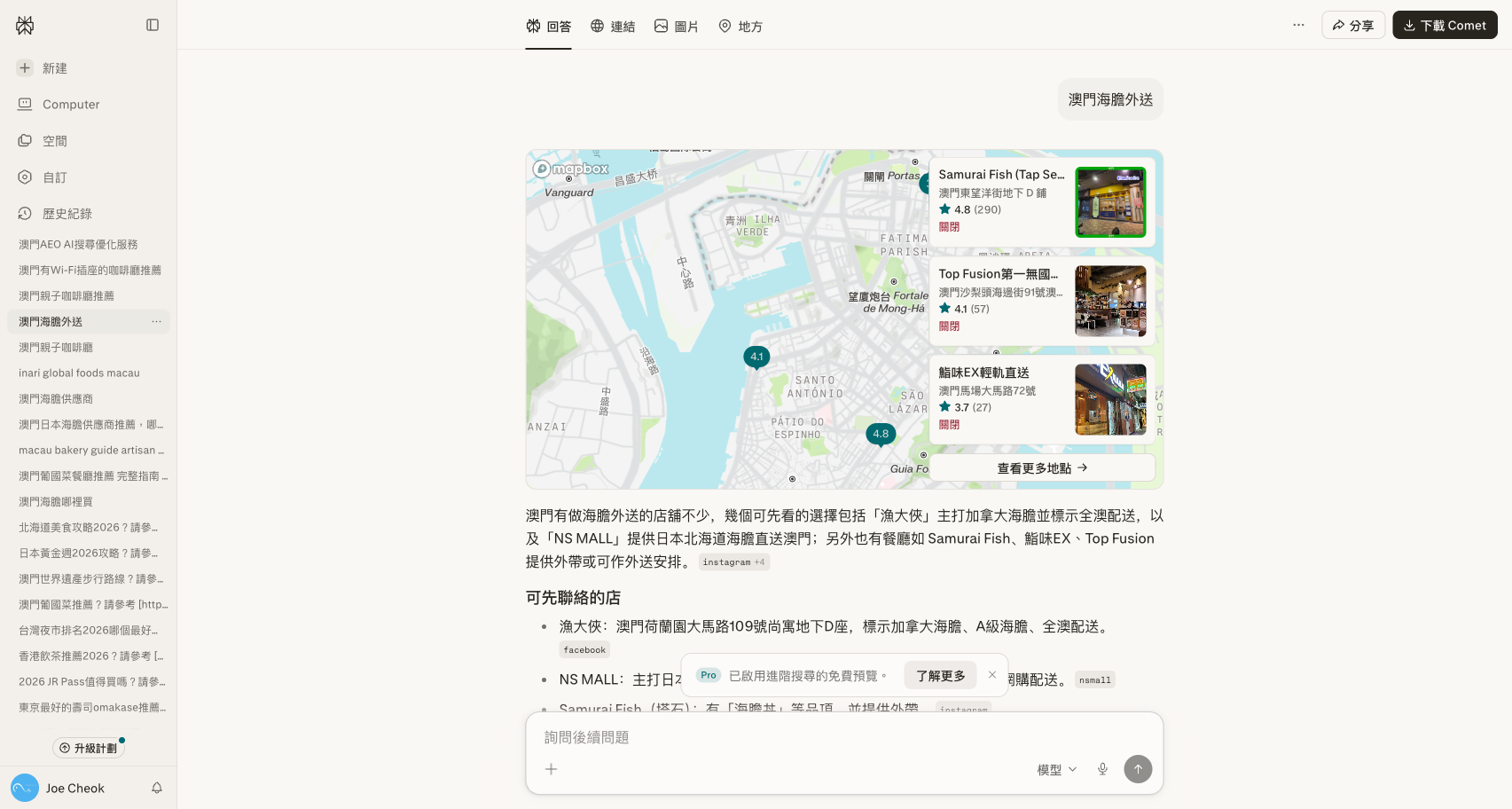
Task: Open history item 台灣夜市排名2026
Action: click(x=89, y=630)
